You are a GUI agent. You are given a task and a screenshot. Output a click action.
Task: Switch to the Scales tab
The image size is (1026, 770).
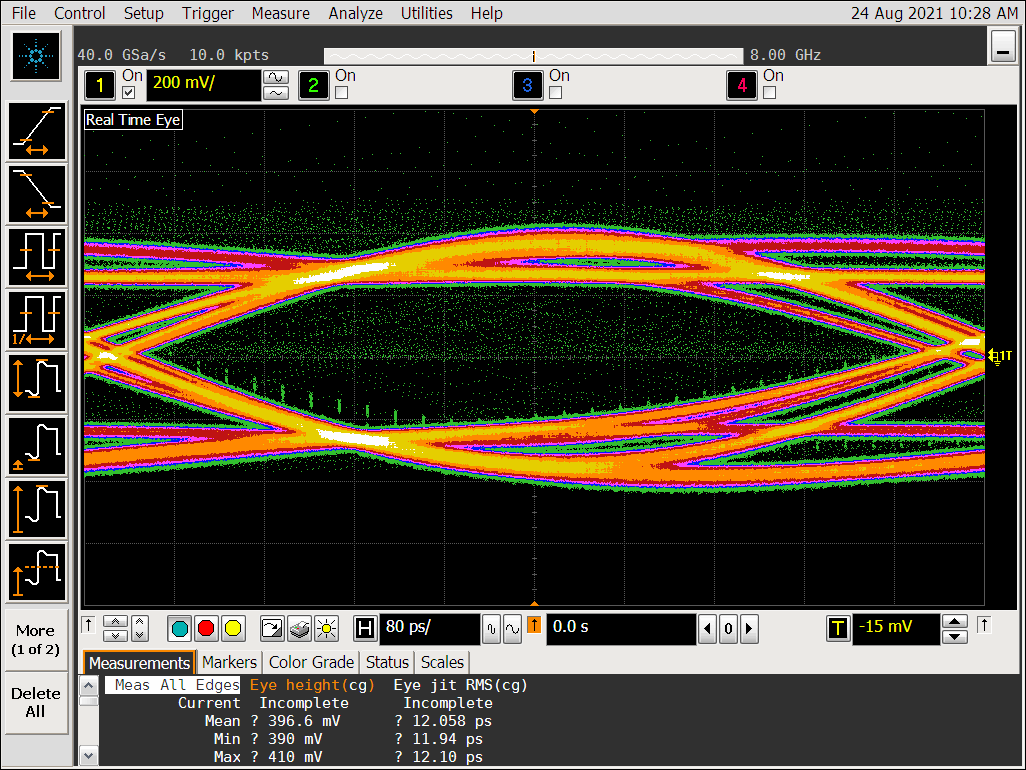tap(442, 662)
